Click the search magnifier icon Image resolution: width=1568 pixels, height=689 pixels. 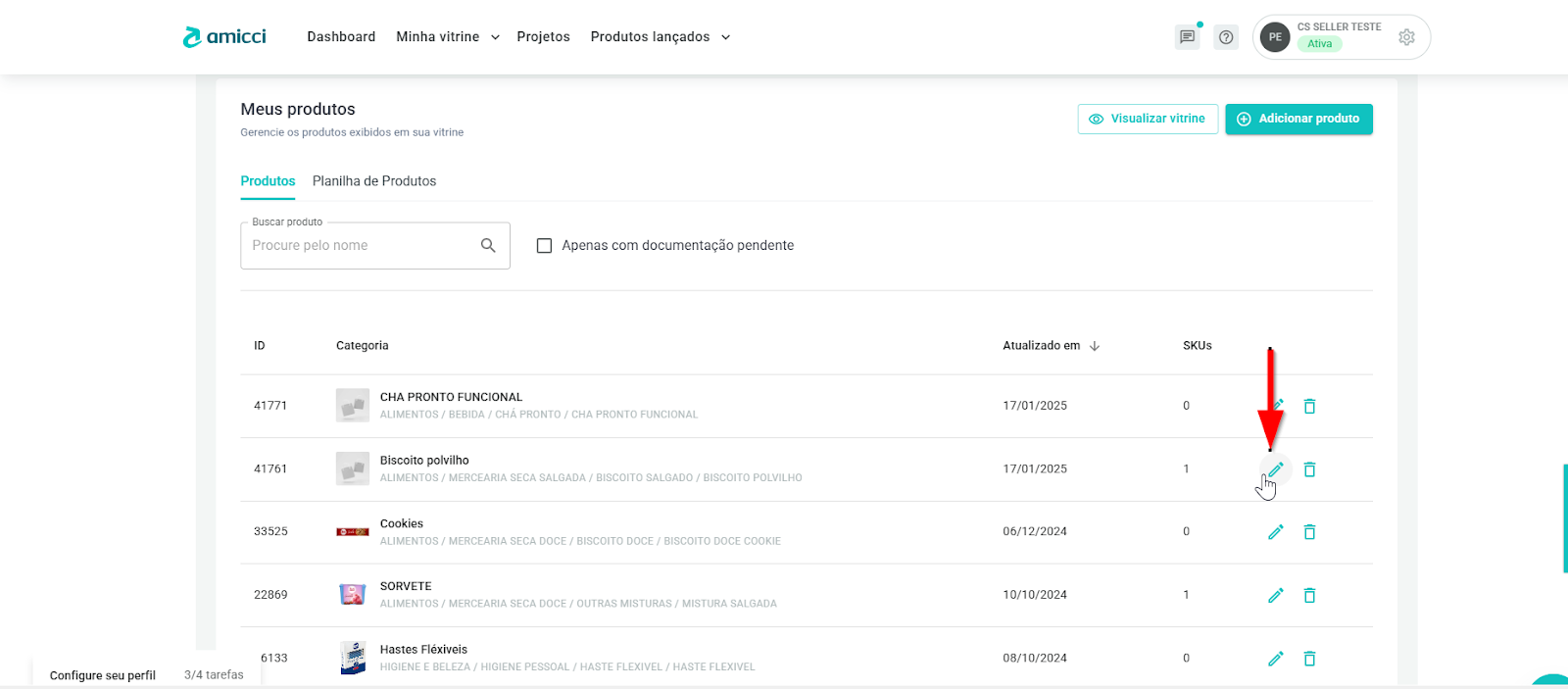tap(488, 245)
